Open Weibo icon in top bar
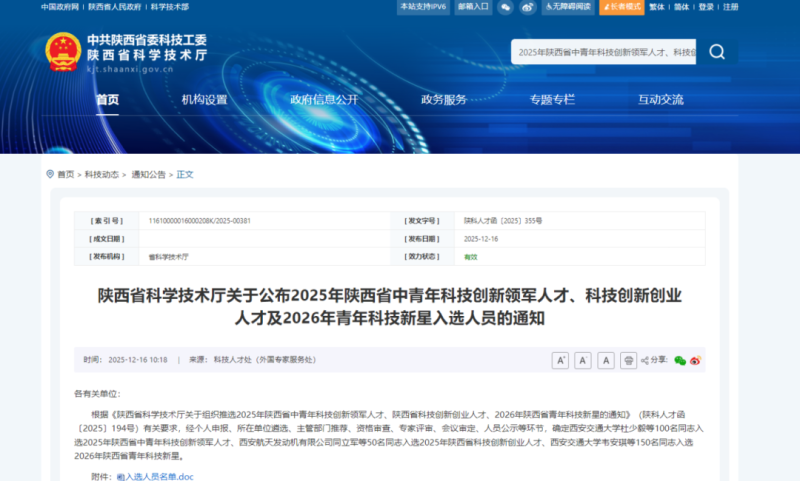Image resolution: width=800 pixels, height=481 pixels. coord(529,7)
